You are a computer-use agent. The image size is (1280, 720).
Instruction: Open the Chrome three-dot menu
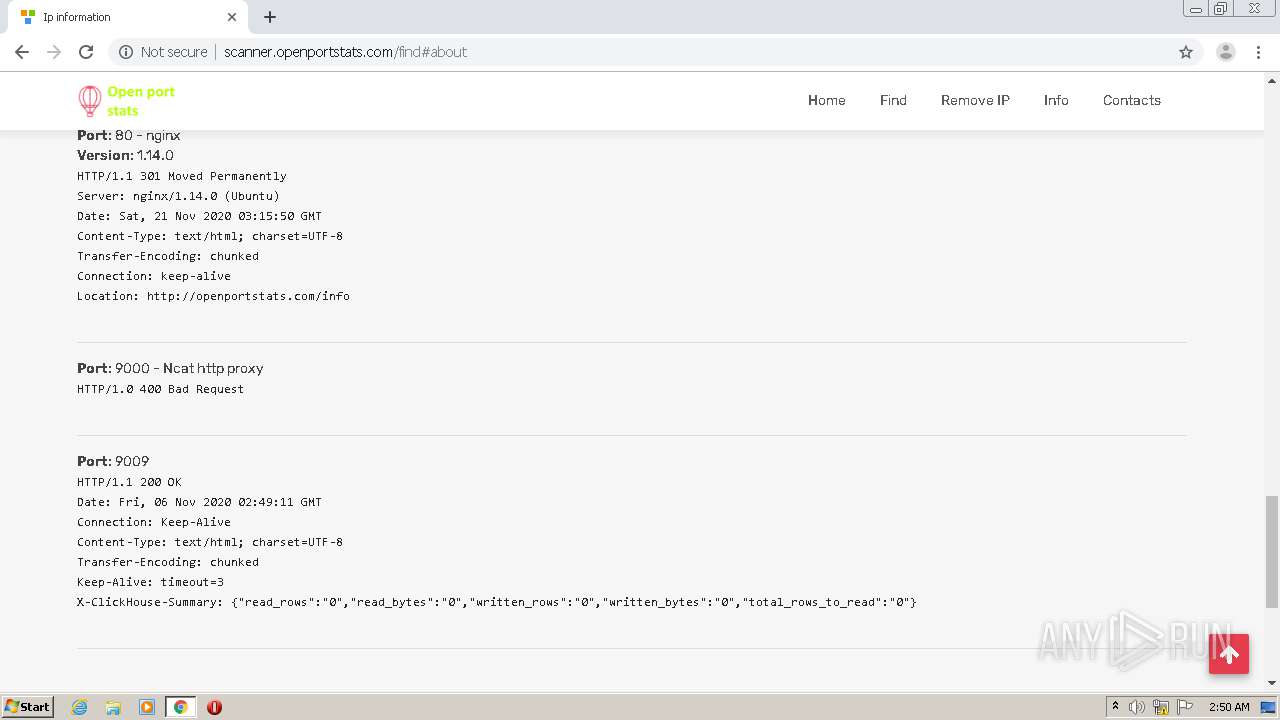[x=1258, y=52]
